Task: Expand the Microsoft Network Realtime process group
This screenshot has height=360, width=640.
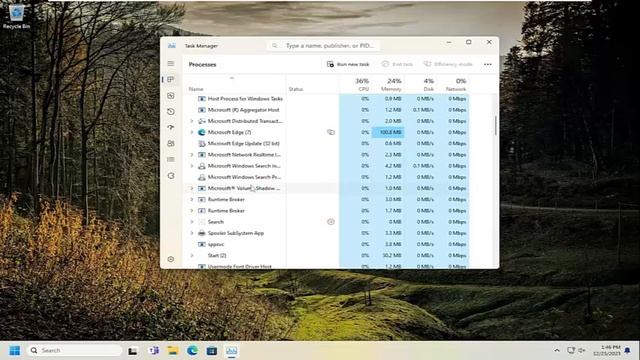Action: pos(191,155)
